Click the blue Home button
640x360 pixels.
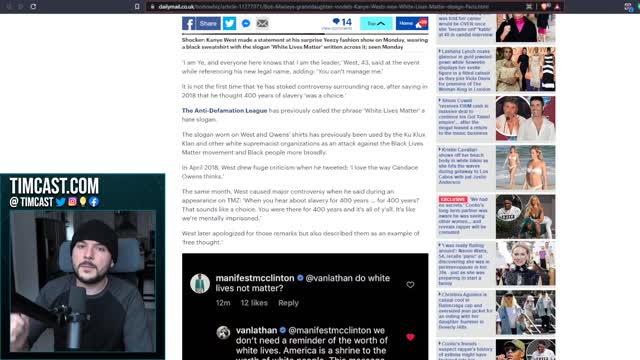(x=412, y=24)
